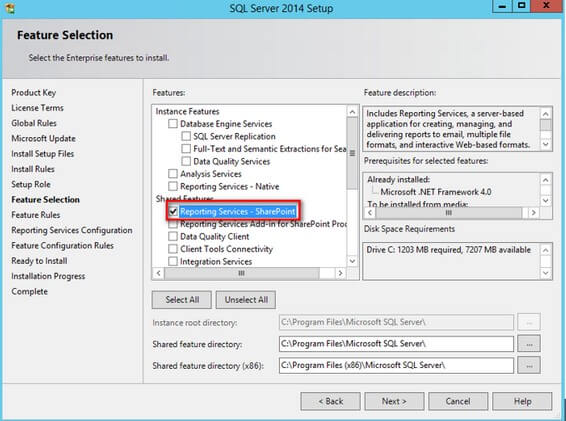Click prerequisites horizontal scroll left arrow
566x421 pixels.
click(370, 213)
